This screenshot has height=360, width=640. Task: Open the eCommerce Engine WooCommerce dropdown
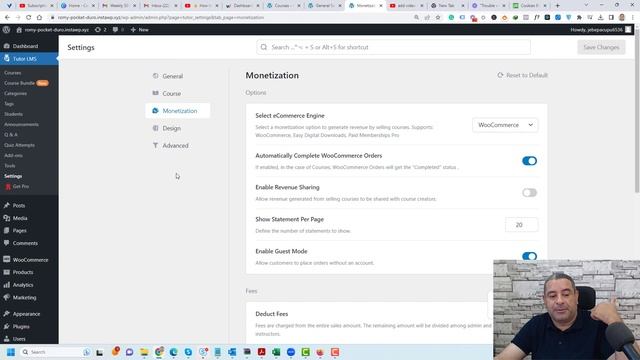[505, 125]
